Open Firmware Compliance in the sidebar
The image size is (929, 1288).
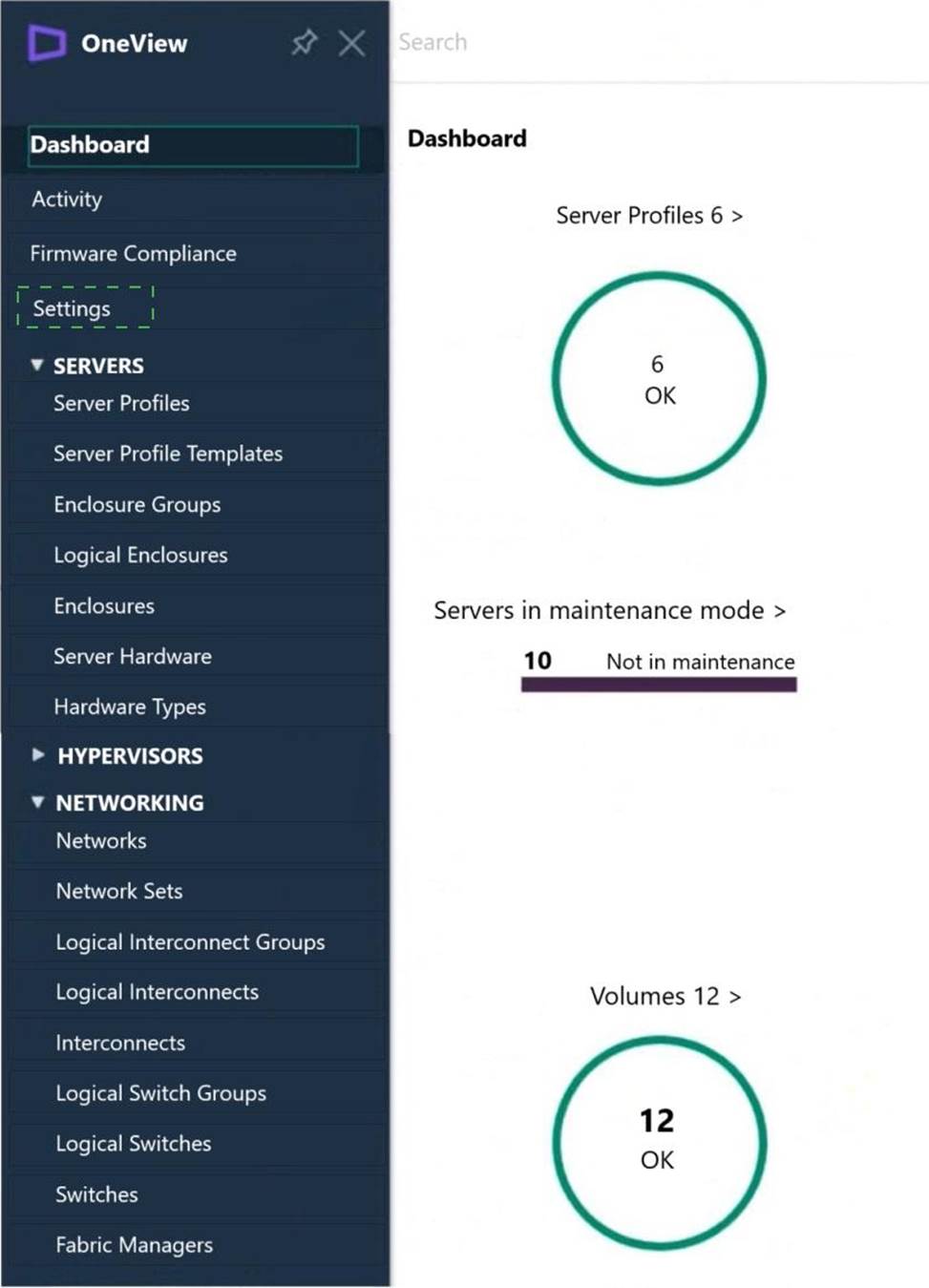tap(133, 254)
